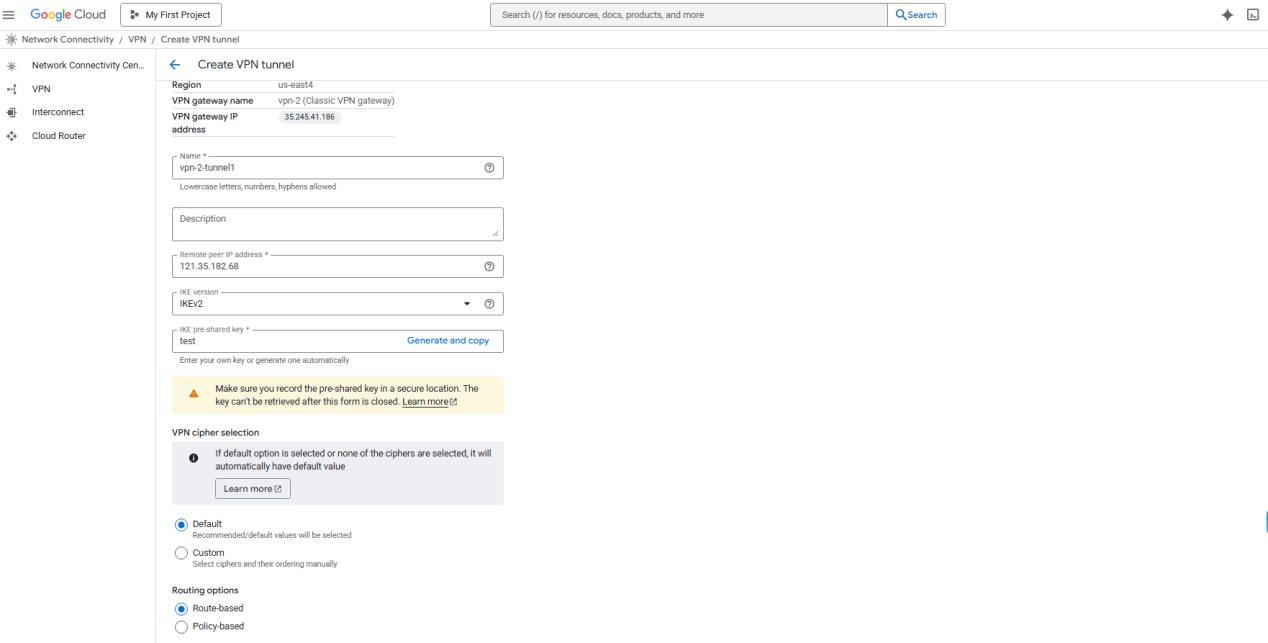Choose the Custom cipher option
This screenshot has height=643, width=1268.
181,553
